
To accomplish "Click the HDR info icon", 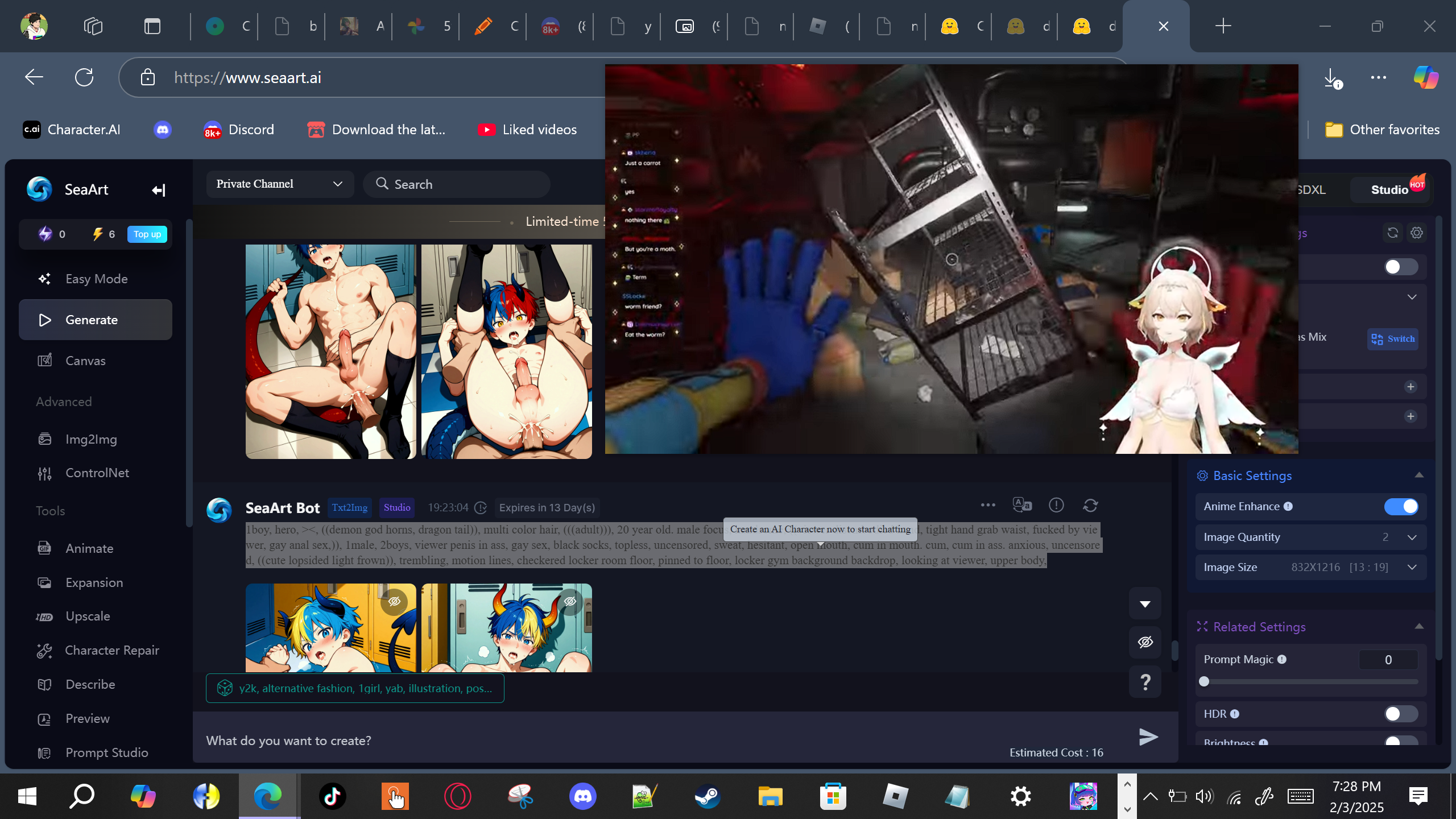I will (x=1235, y=714).
